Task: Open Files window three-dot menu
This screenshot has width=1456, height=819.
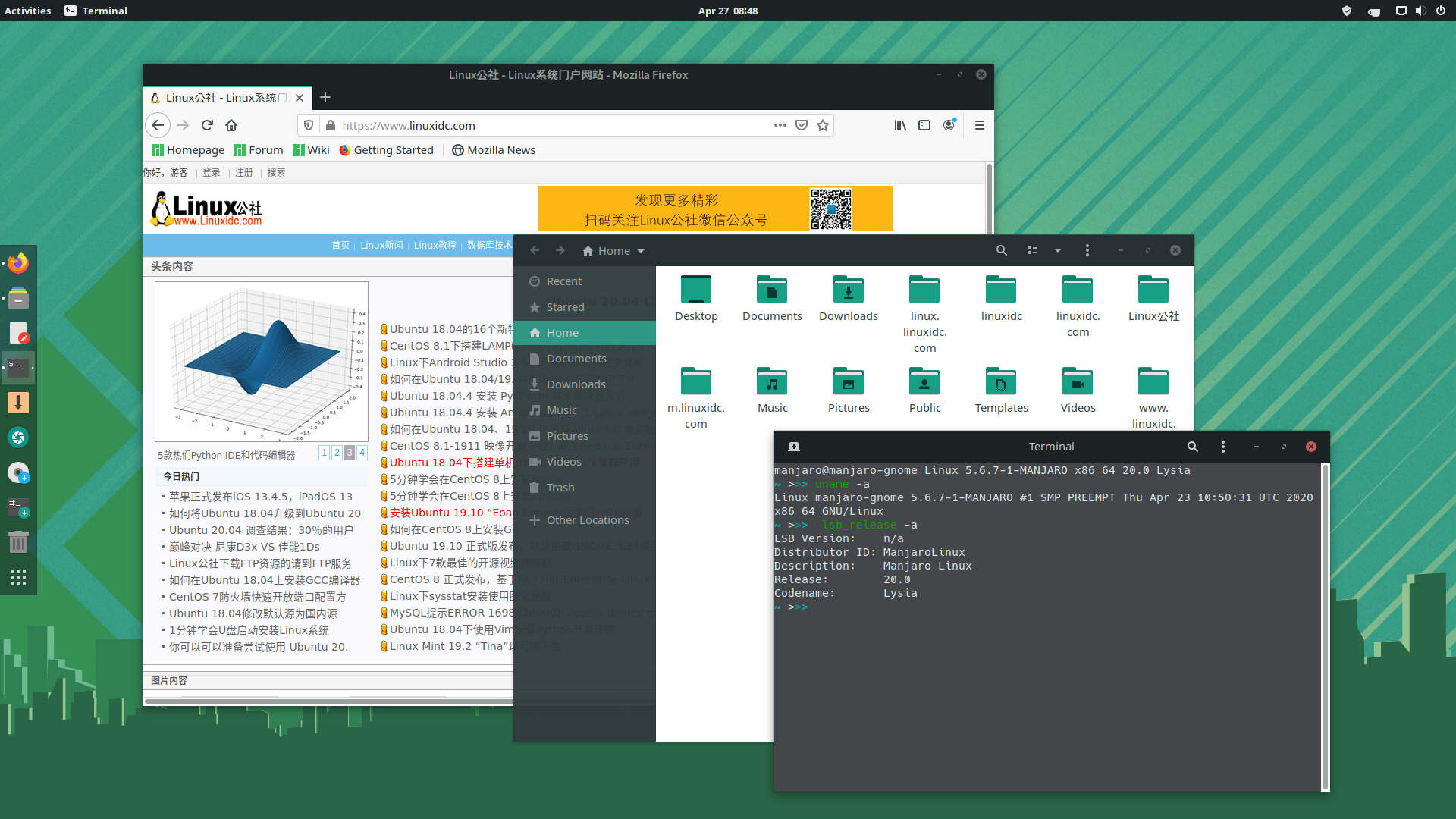Action: pyautogui.click(x=1087, y=250)
